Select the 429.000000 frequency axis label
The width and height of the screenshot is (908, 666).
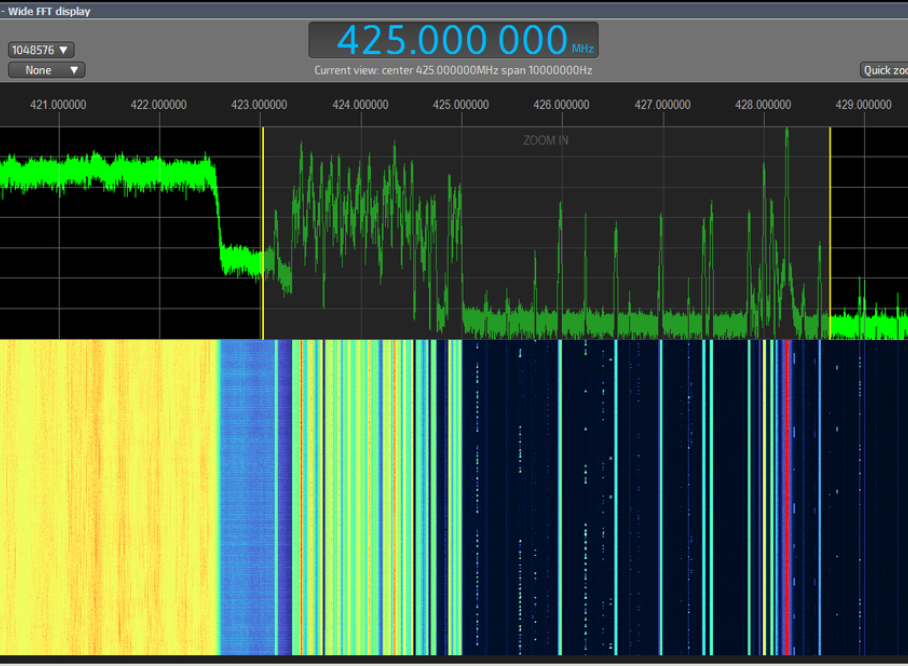point(863,105)
